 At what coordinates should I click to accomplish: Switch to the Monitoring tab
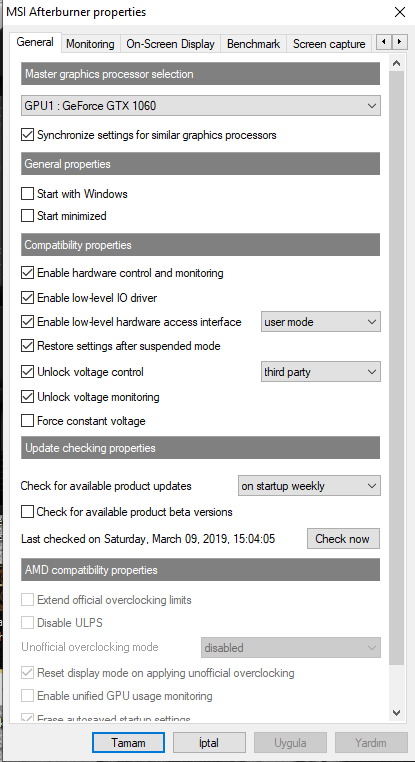pyautogui.click(x=90, y=44)
